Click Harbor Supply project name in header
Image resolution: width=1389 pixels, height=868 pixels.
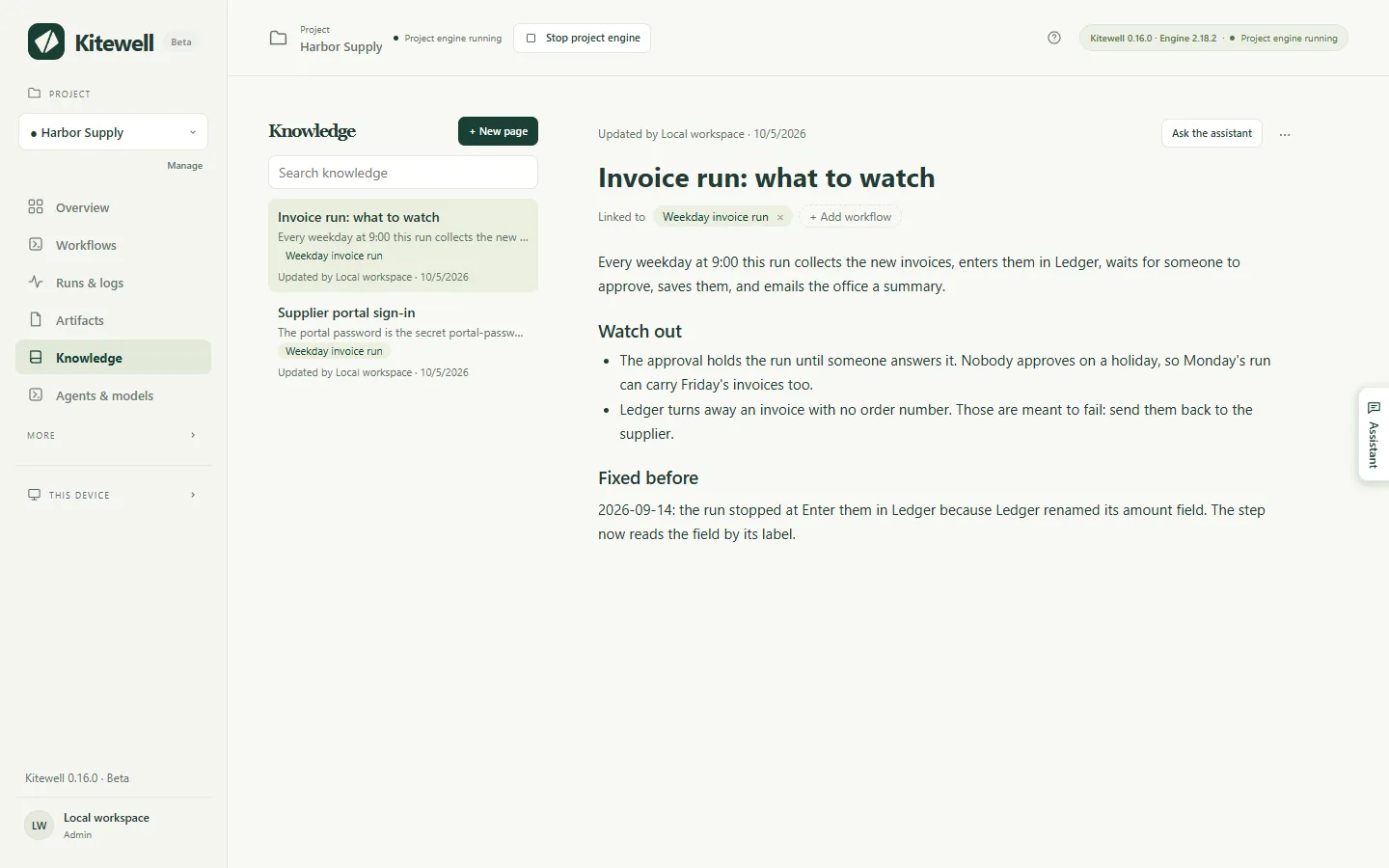(341, 46)
